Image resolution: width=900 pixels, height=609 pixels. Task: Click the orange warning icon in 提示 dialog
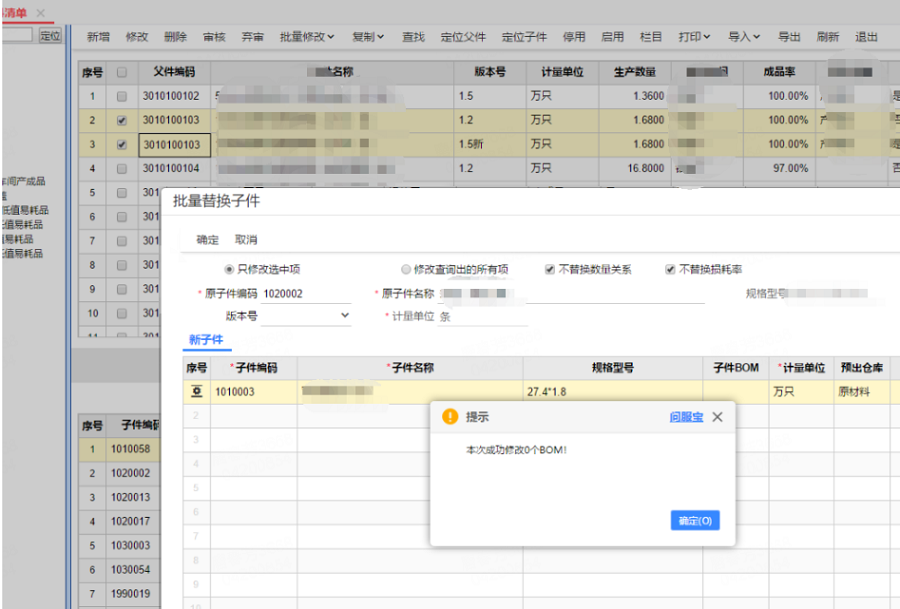[x=450, y=417]
